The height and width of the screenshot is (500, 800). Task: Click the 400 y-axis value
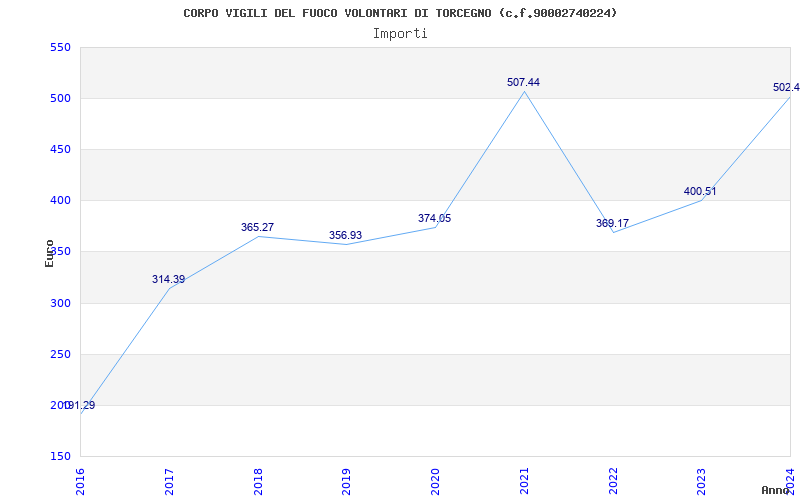coord(60,201)
